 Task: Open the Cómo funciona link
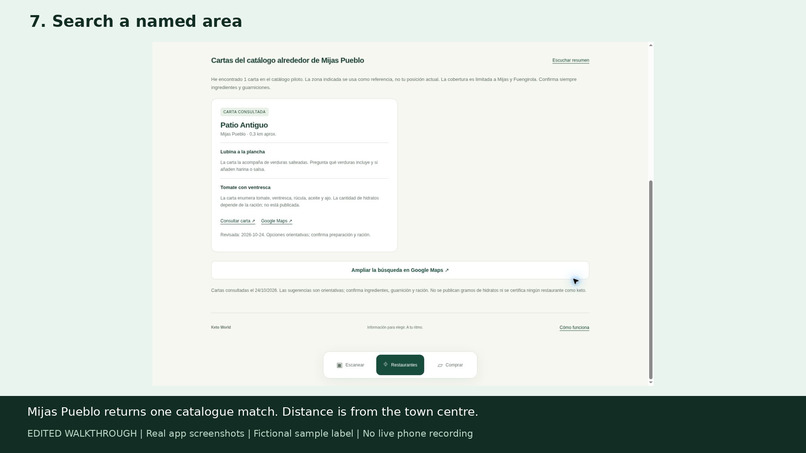click(574, 328)
